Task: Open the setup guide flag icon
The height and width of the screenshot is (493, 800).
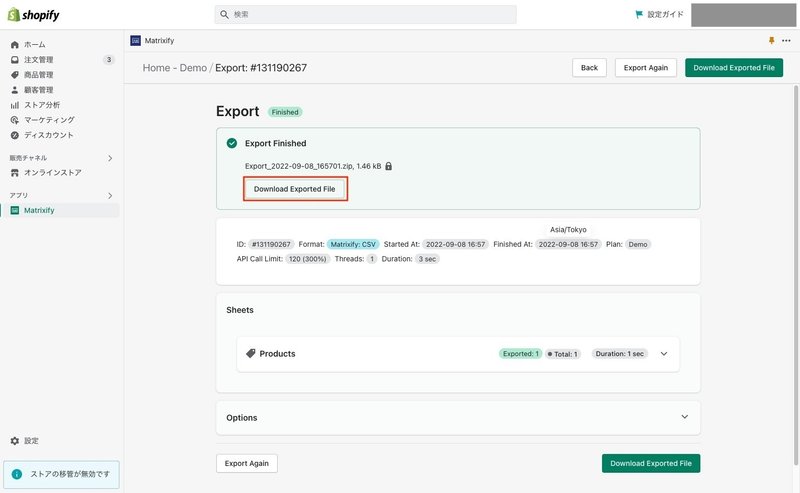Action: click(639, 14)
